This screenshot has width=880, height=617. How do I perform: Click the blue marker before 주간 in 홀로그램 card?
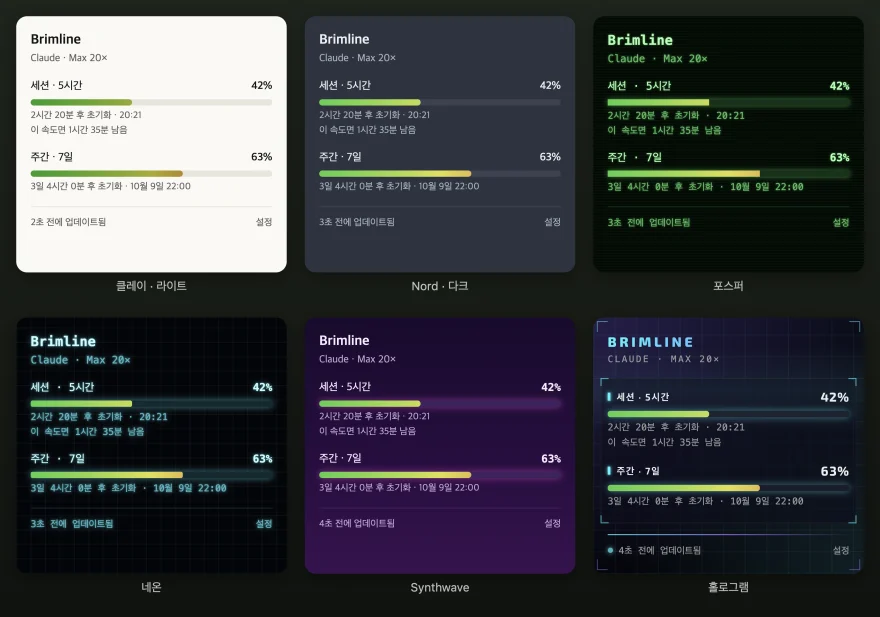click(x=609, y=470)
